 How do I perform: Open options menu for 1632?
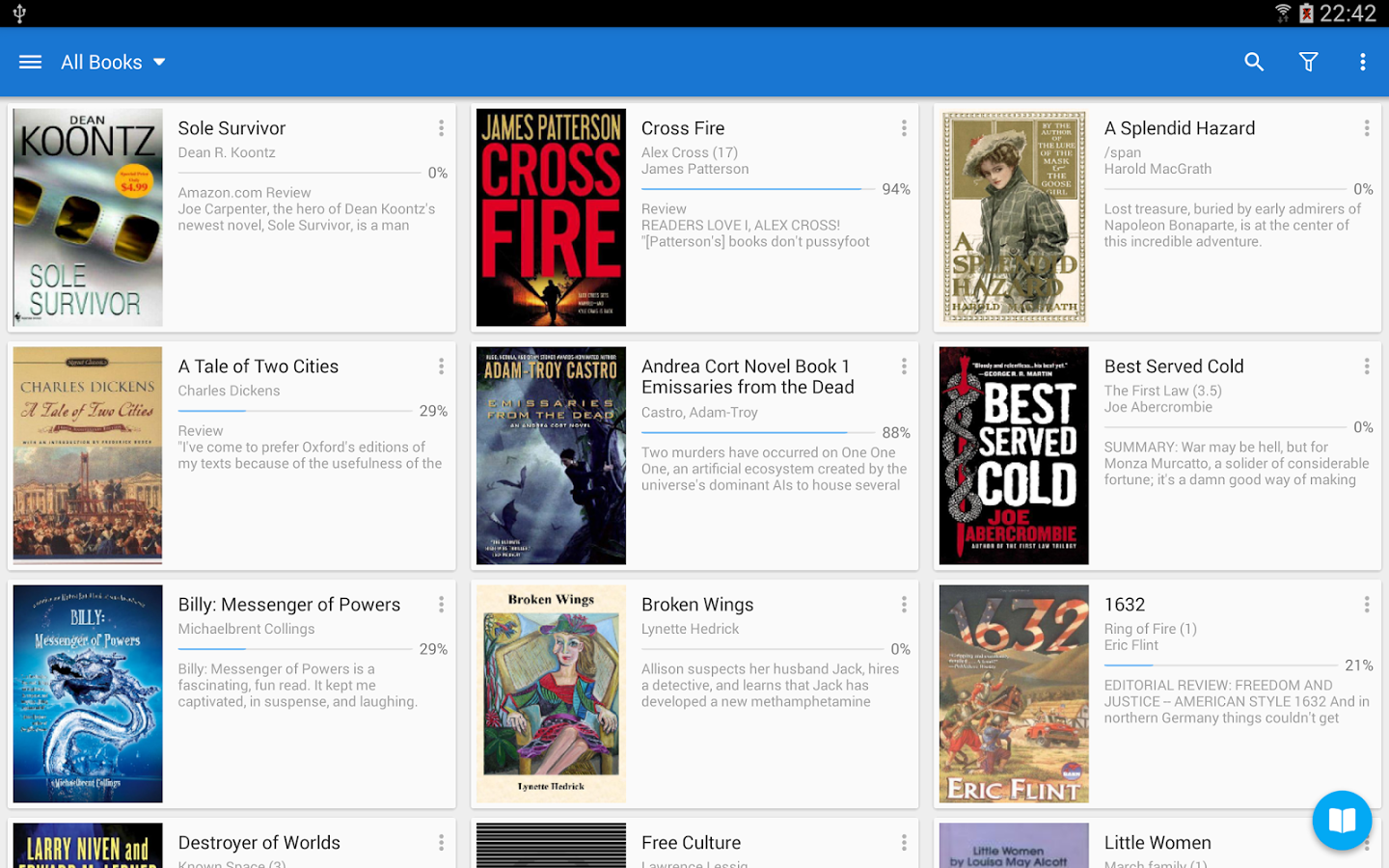pos(1367,605)
